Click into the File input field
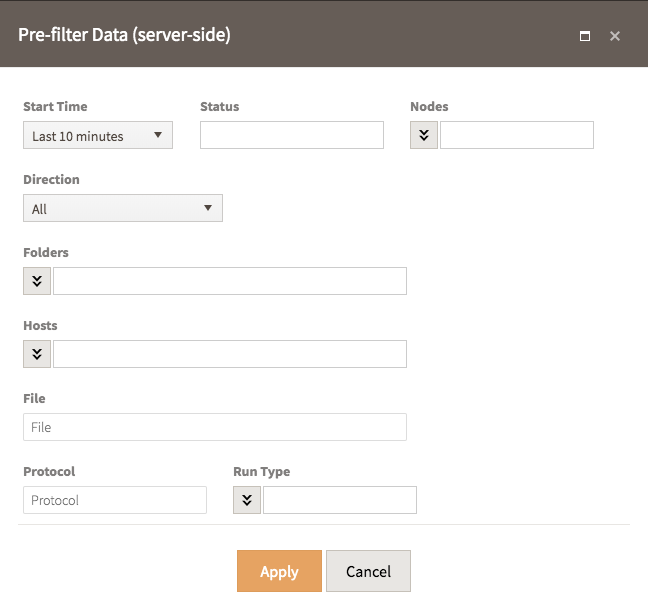 pos(215,427)
